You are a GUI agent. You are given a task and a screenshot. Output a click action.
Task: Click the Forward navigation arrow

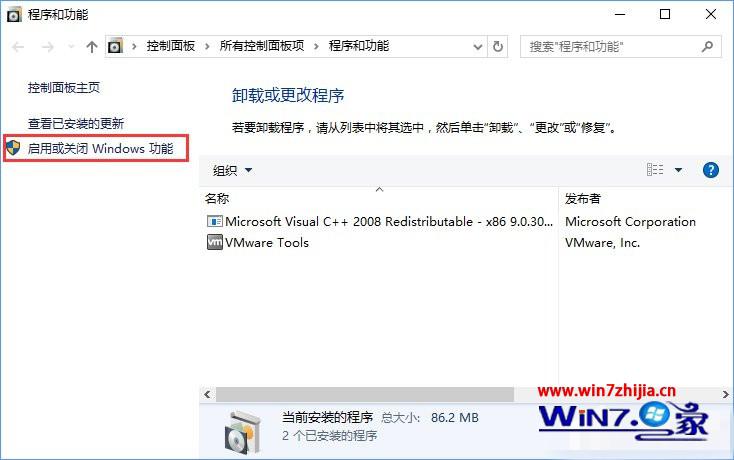(47, 47)
